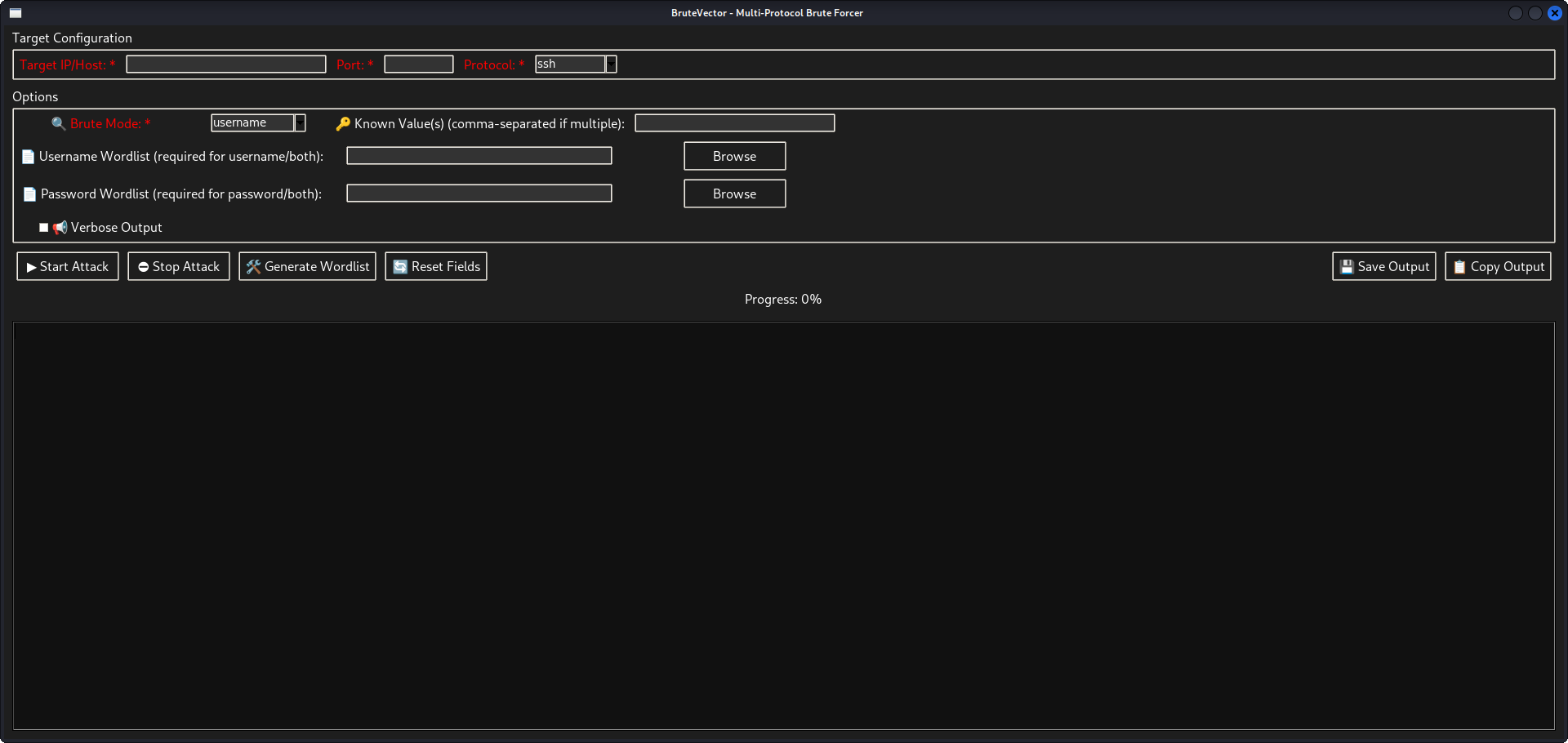The width and height of the screenshot is (1568, 743).
Task: Click the Progress 0% indicator
Action: (782, 299)
